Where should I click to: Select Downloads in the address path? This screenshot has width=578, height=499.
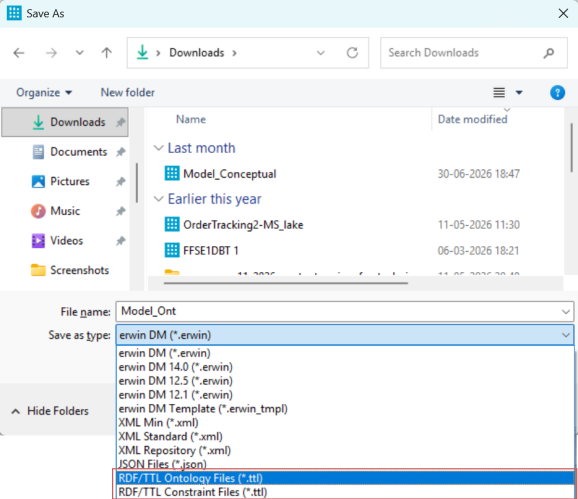click(196, 53)
